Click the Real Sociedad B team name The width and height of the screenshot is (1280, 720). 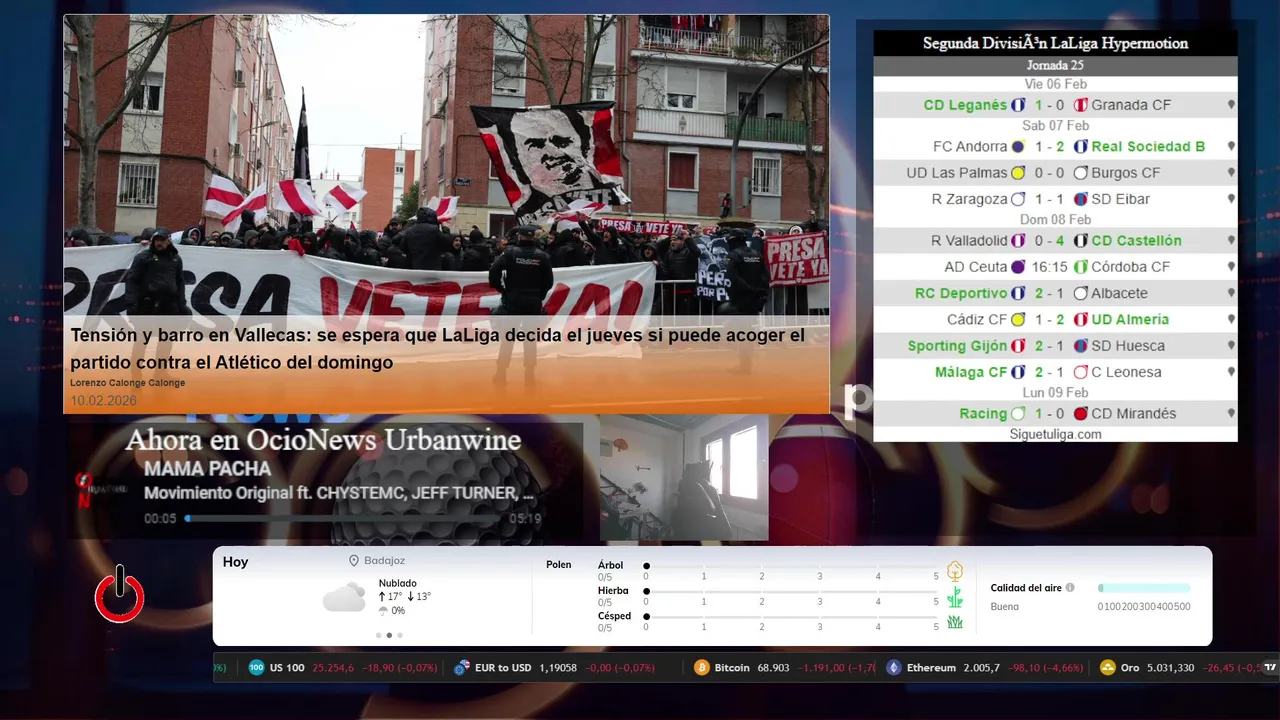[x=1148, y=146]
